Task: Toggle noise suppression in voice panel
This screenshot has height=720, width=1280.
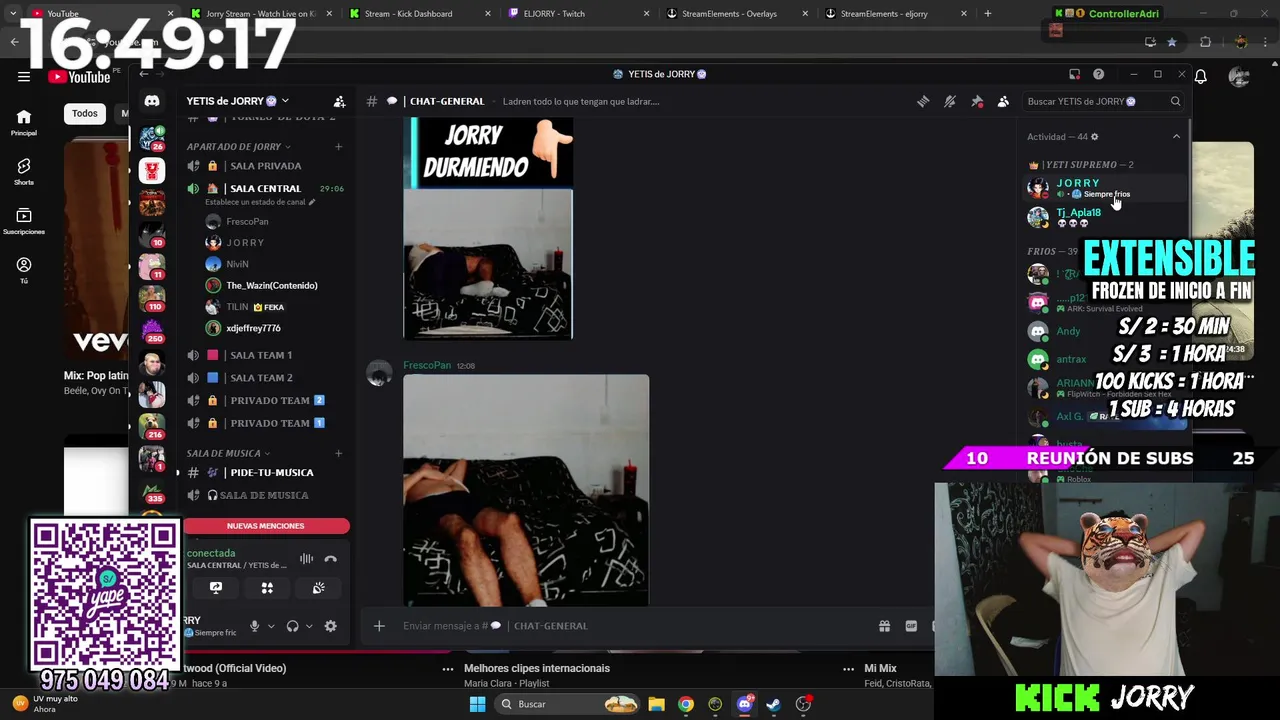Action: 307,559
